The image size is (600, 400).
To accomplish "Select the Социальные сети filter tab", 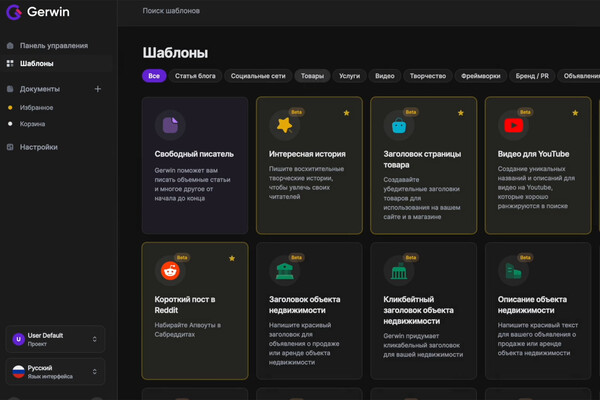I will pyautogui.click(x=258, y=76).
